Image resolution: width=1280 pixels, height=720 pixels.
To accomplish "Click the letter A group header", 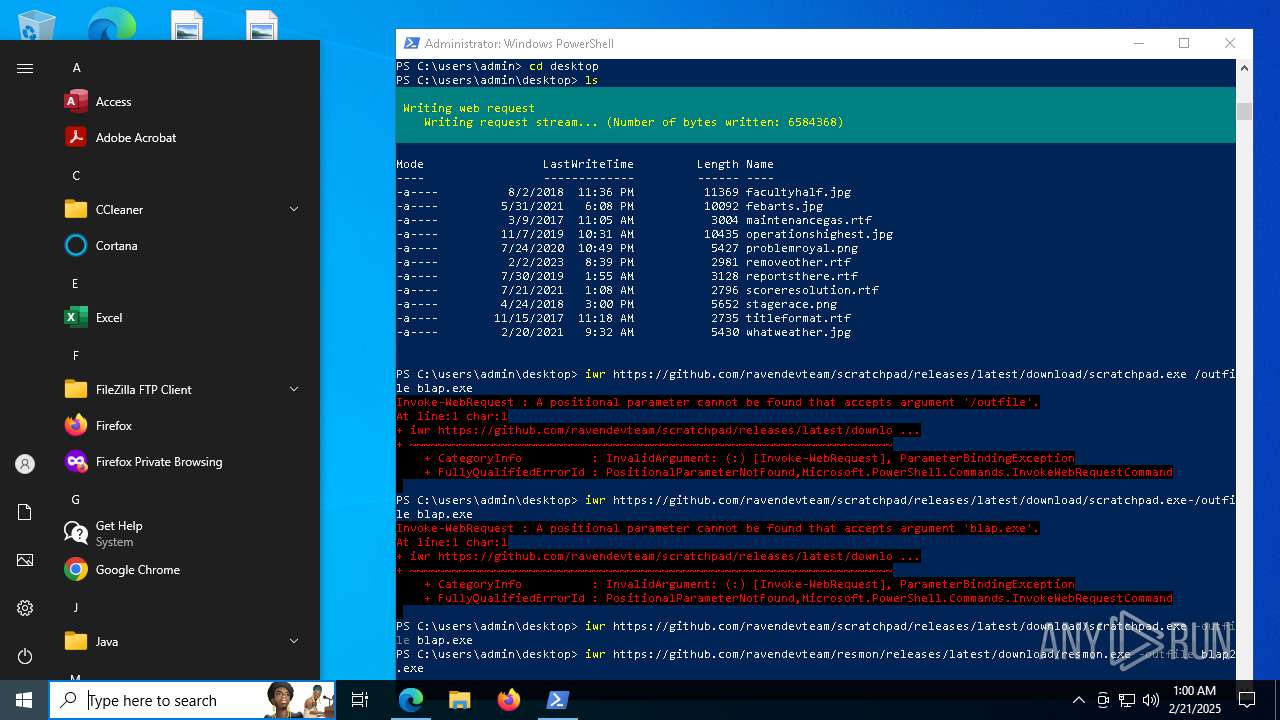I will click(76, 68).
